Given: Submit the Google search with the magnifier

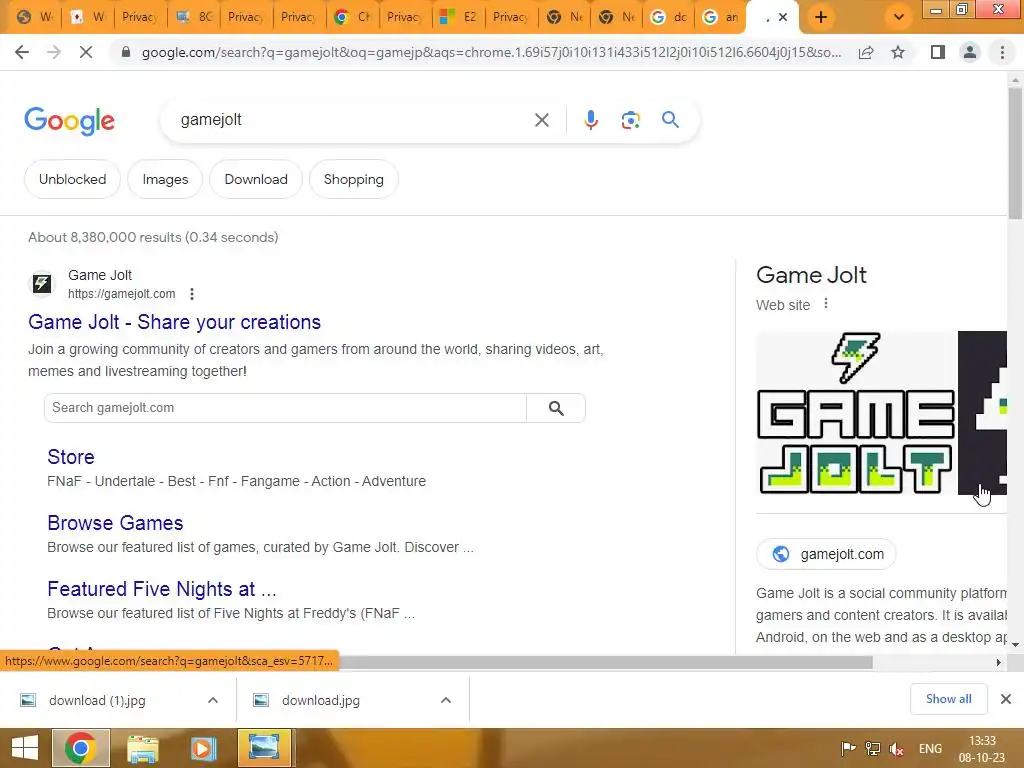Looking at the screenshot, I should click(670, 120).
